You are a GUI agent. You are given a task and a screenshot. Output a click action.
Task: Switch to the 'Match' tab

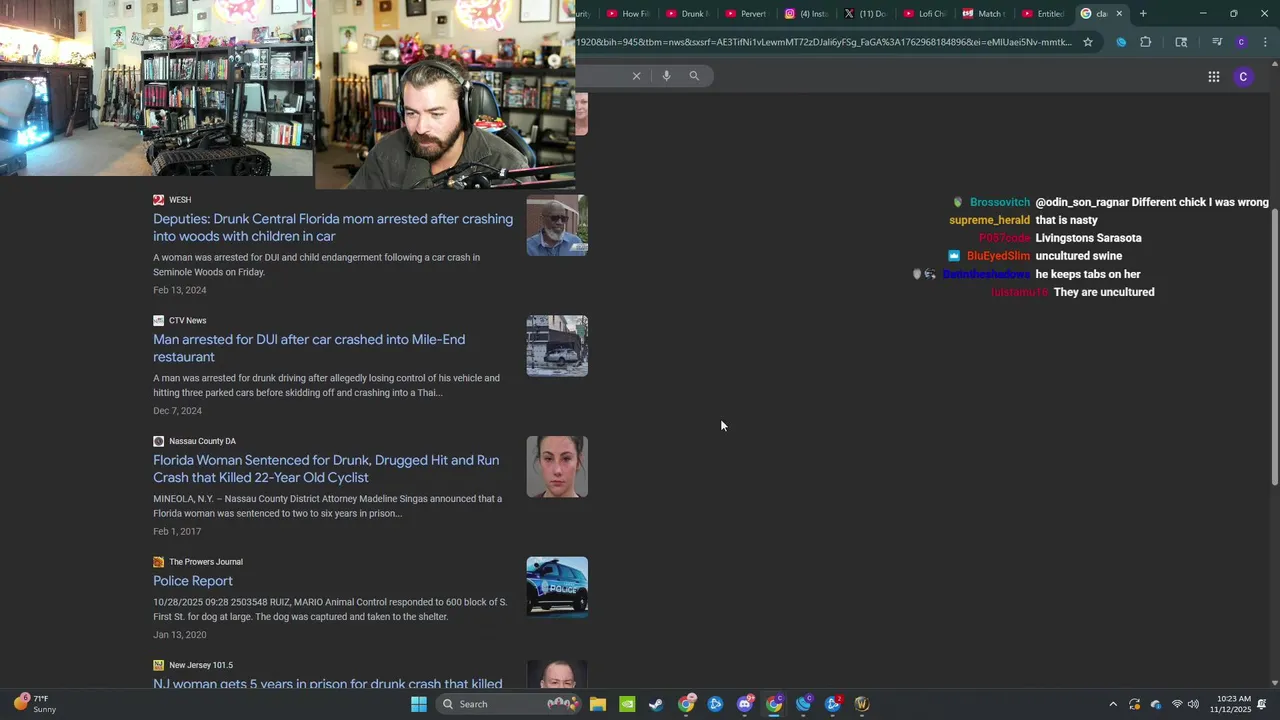coord(983,13)
